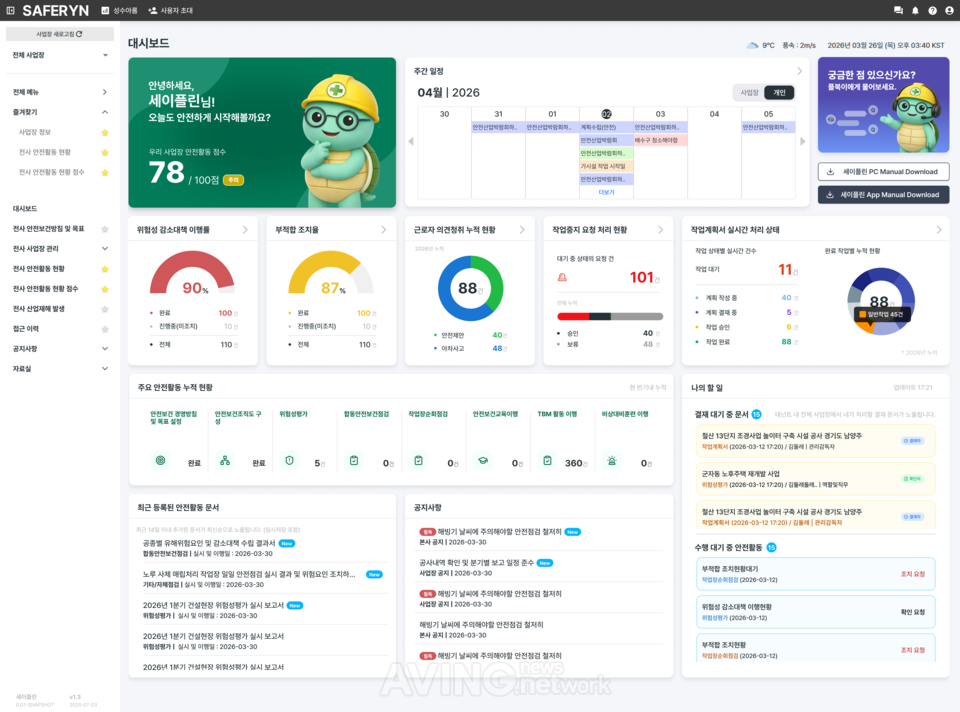Click the 작업장순회점검 clipboard icon
Screen dimensions: 960x712
pyautogui.click(x=419, y=460)
